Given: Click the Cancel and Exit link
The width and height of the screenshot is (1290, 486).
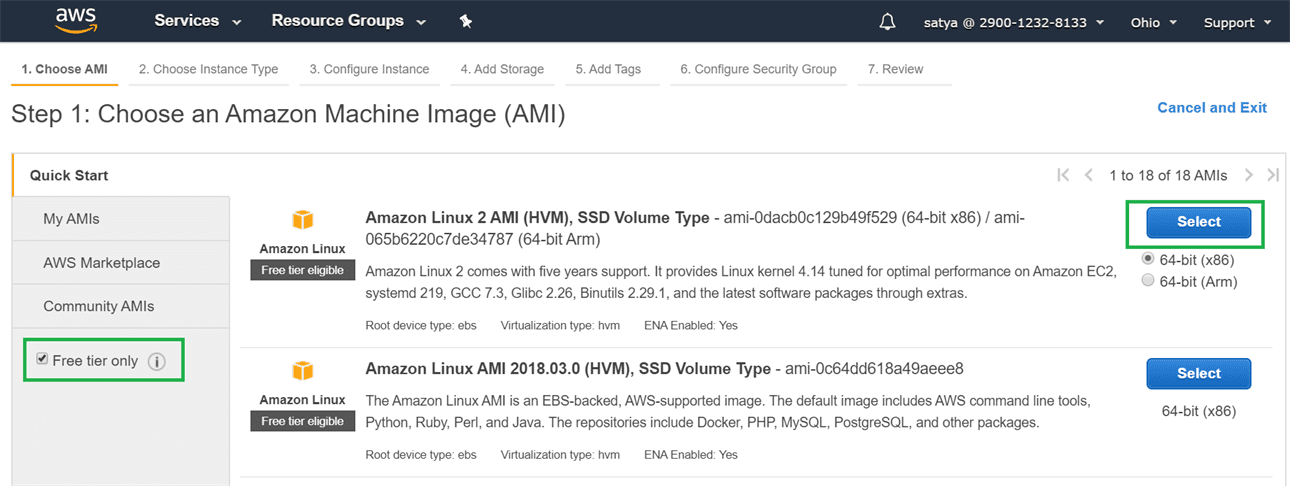Looking at the screenshot, I should click(x=1211, y=107).
